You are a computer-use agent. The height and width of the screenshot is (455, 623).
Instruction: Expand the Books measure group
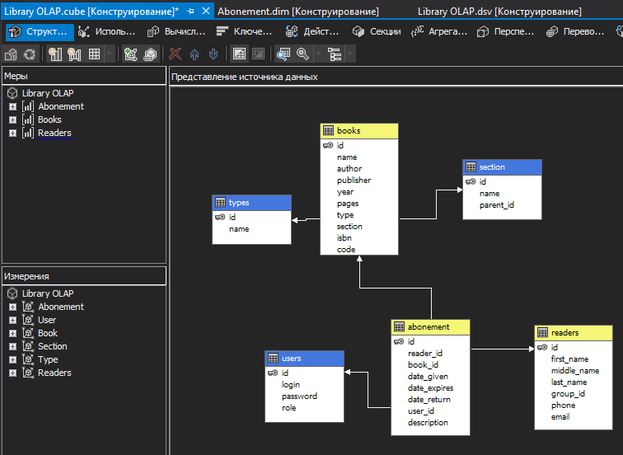13,120
